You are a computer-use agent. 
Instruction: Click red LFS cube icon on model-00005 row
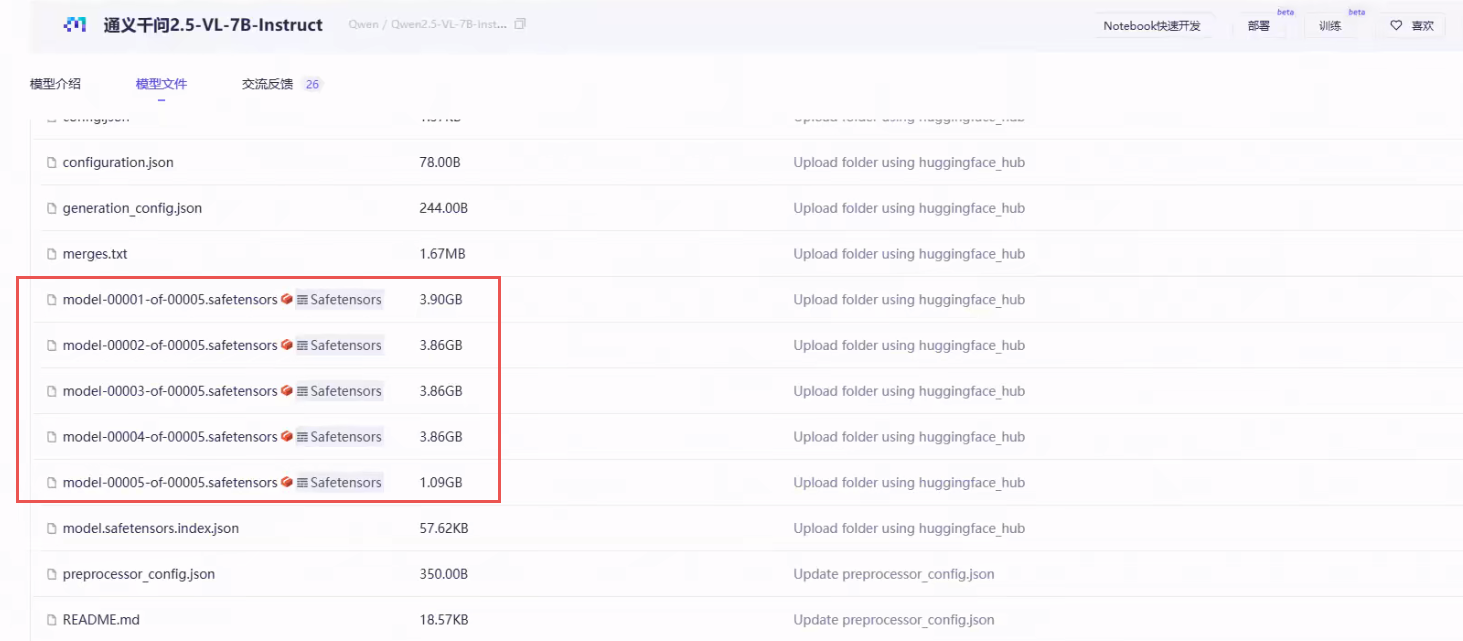[287, 482]
